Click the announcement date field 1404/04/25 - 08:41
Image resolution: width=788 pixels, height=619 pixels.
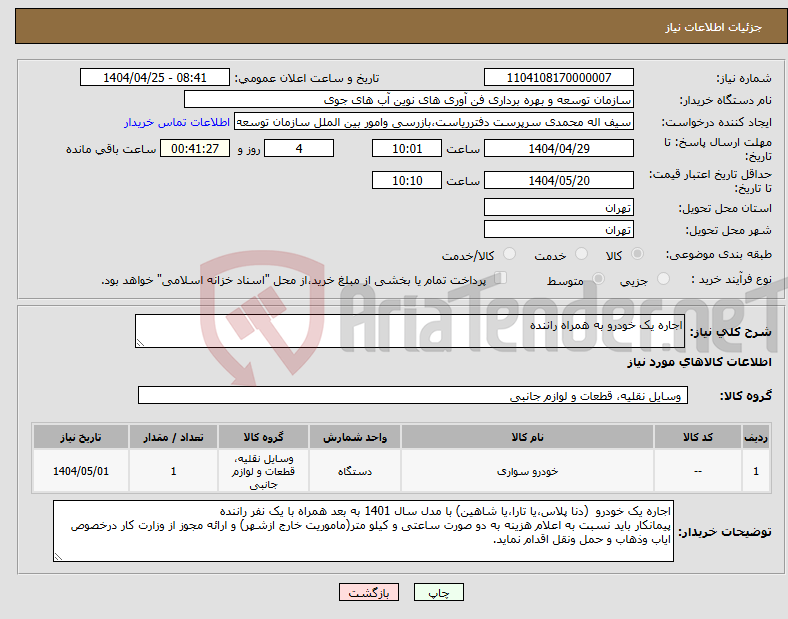point(155,77)
